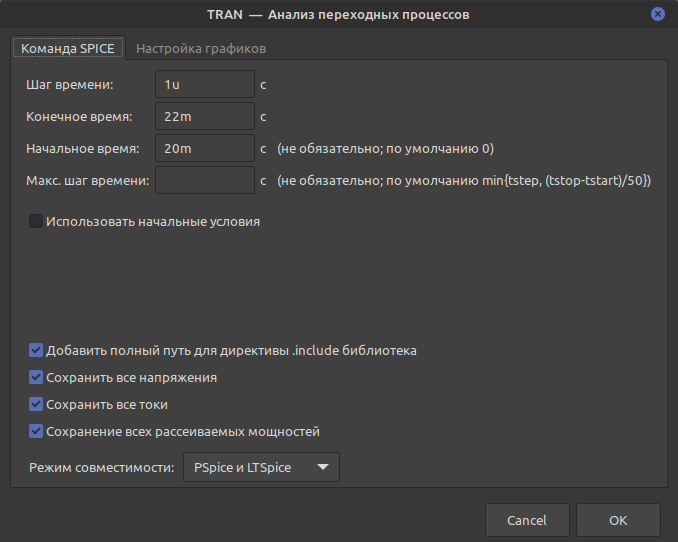Disable Сохранить все токи option
Image resolution: width=678 pixels, height=542 pixels.
36,405
